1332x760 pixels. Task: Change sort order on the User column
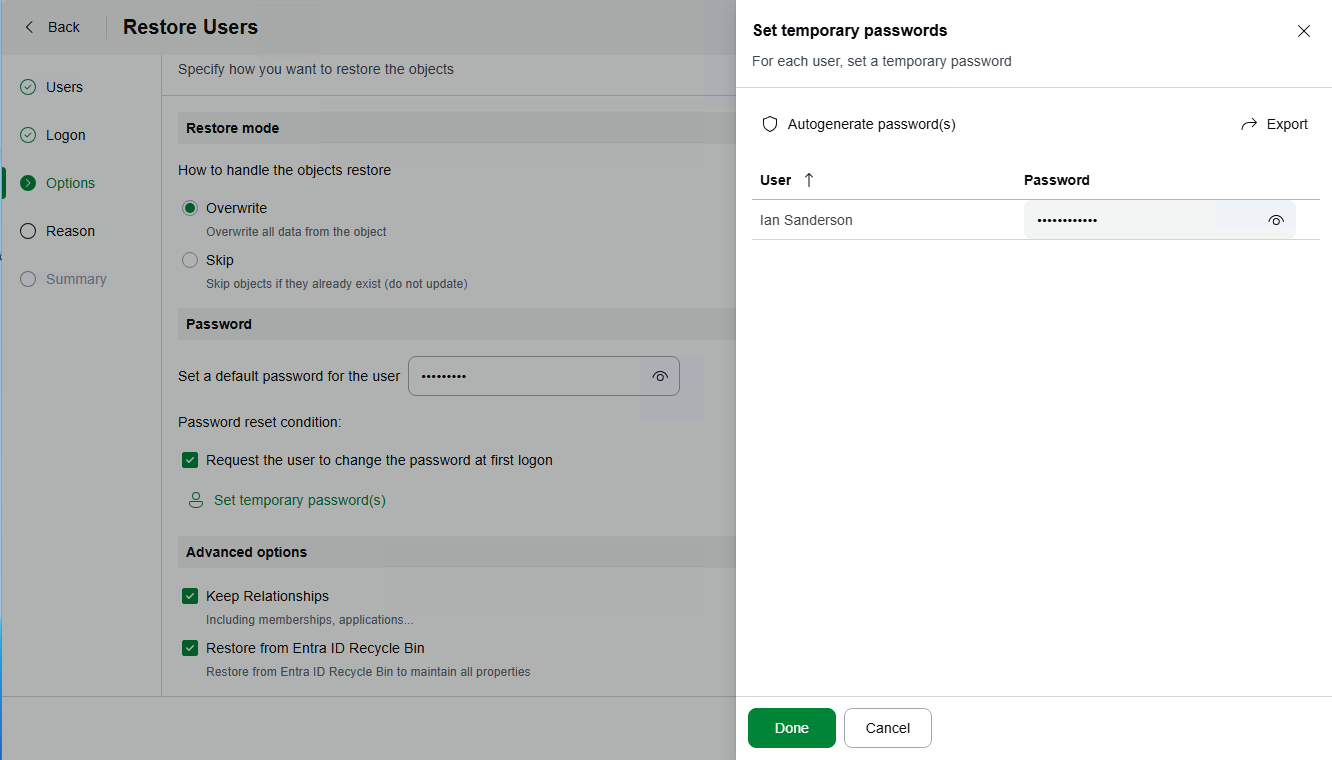pos(808,180)
